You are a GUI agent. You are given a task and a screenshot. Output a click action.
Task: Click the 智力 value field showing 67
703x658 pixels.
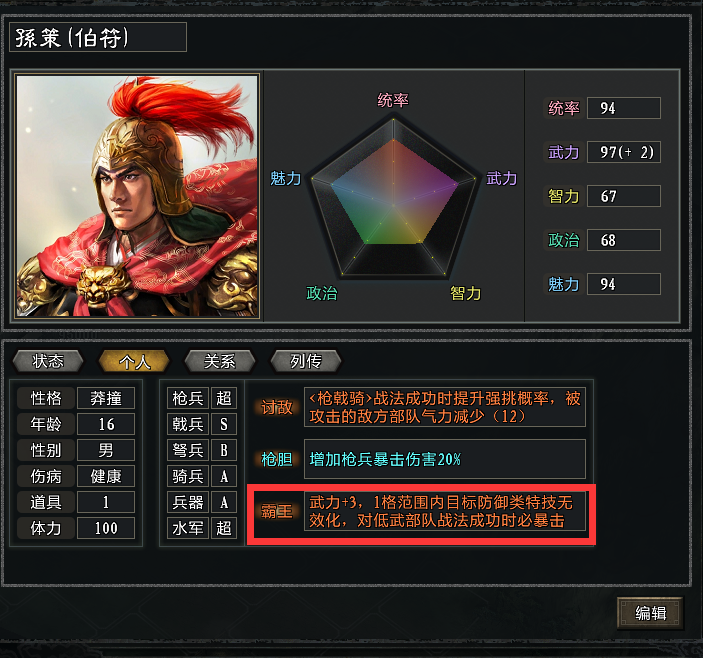624,196
